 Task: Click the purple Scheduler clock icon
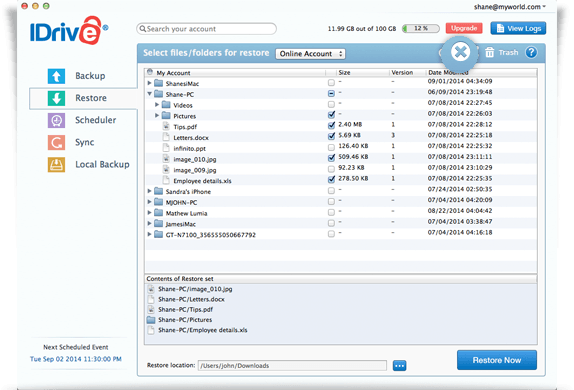[56, 120]
